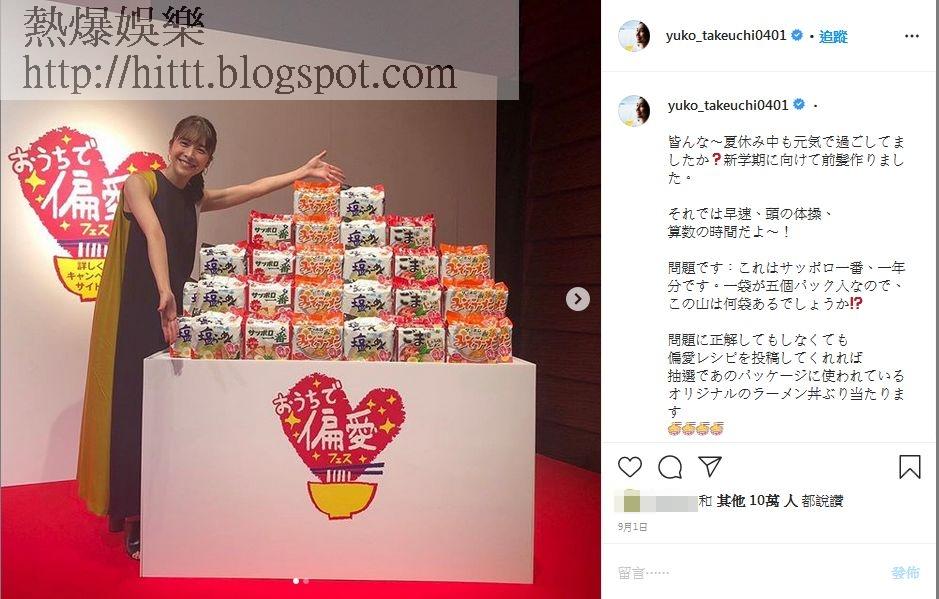Focus the 留言 comment input field

pyautogui.click(x=749, y=573)
